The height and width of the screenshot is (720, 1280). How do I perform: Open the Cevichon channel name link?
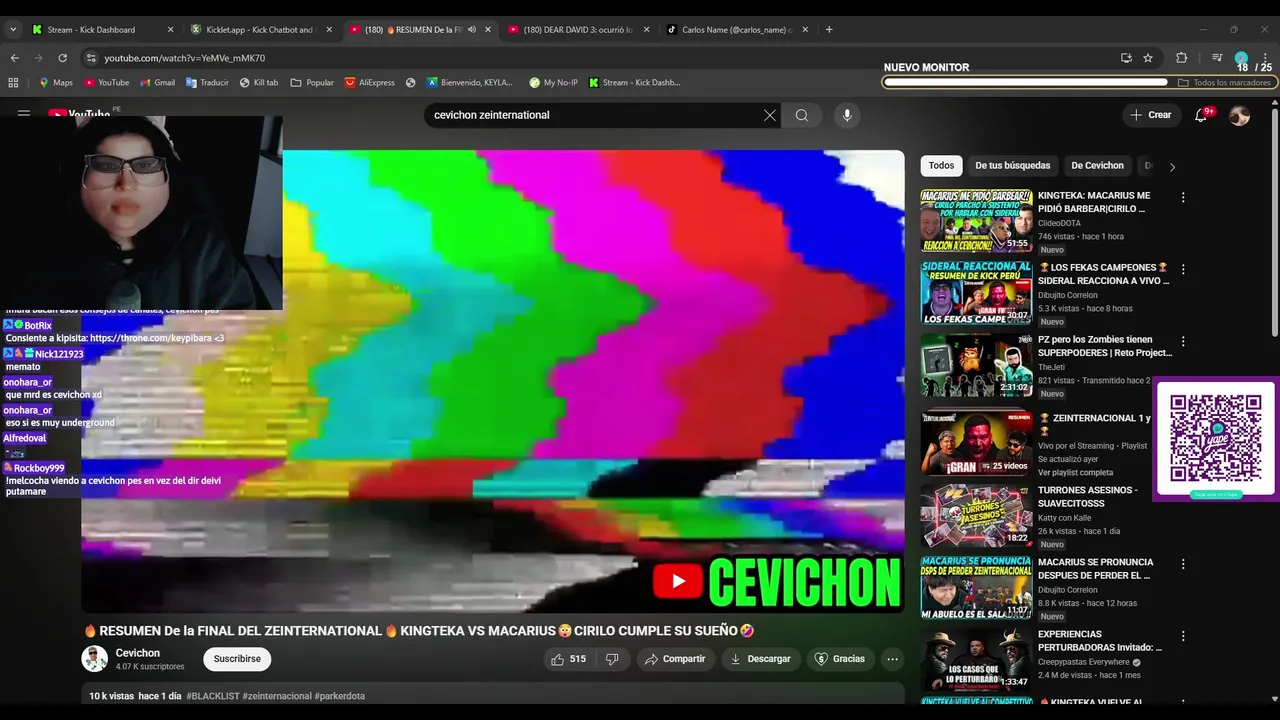point(137,653)
